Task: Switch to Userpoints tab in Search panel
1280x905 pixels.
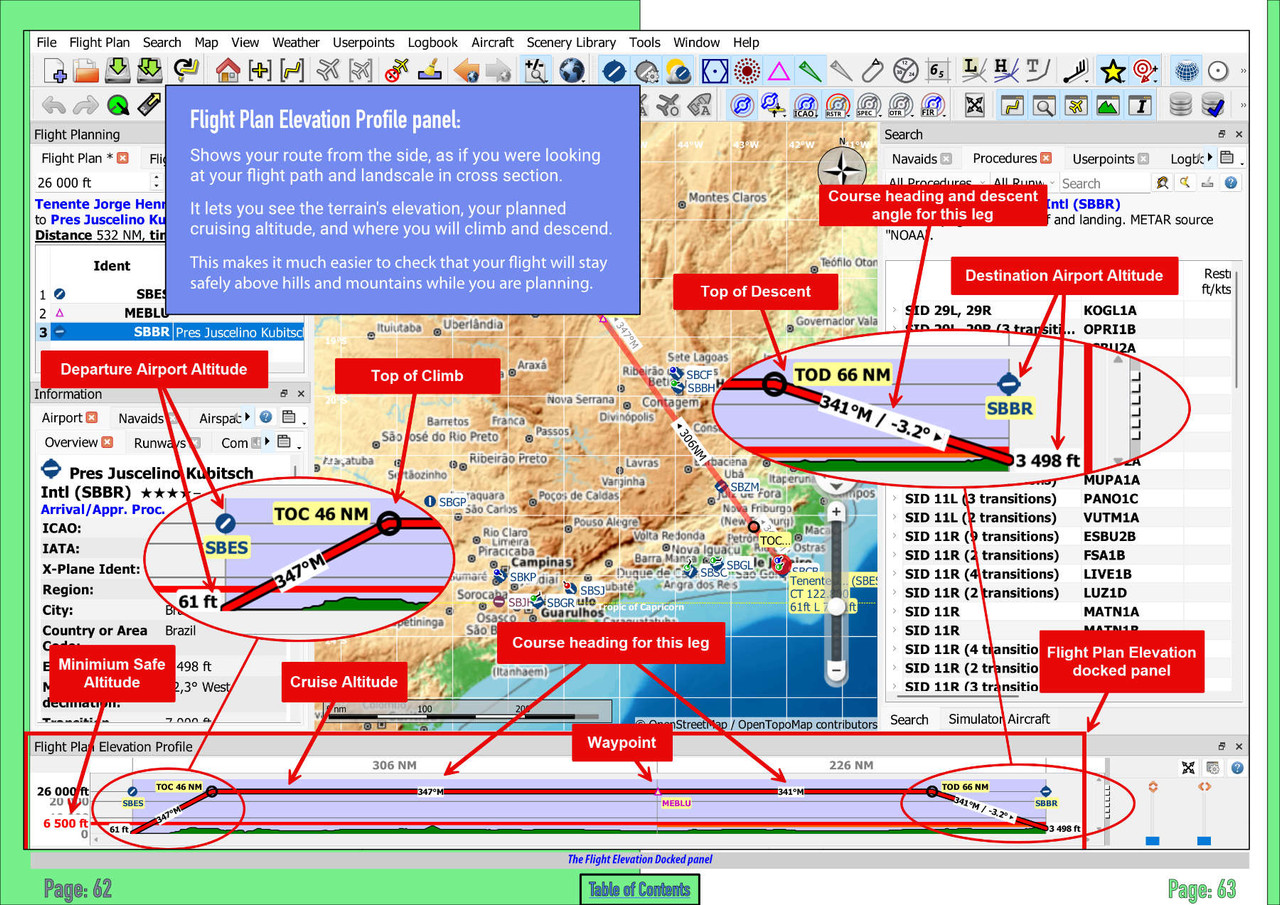Action: point(1110,158)
